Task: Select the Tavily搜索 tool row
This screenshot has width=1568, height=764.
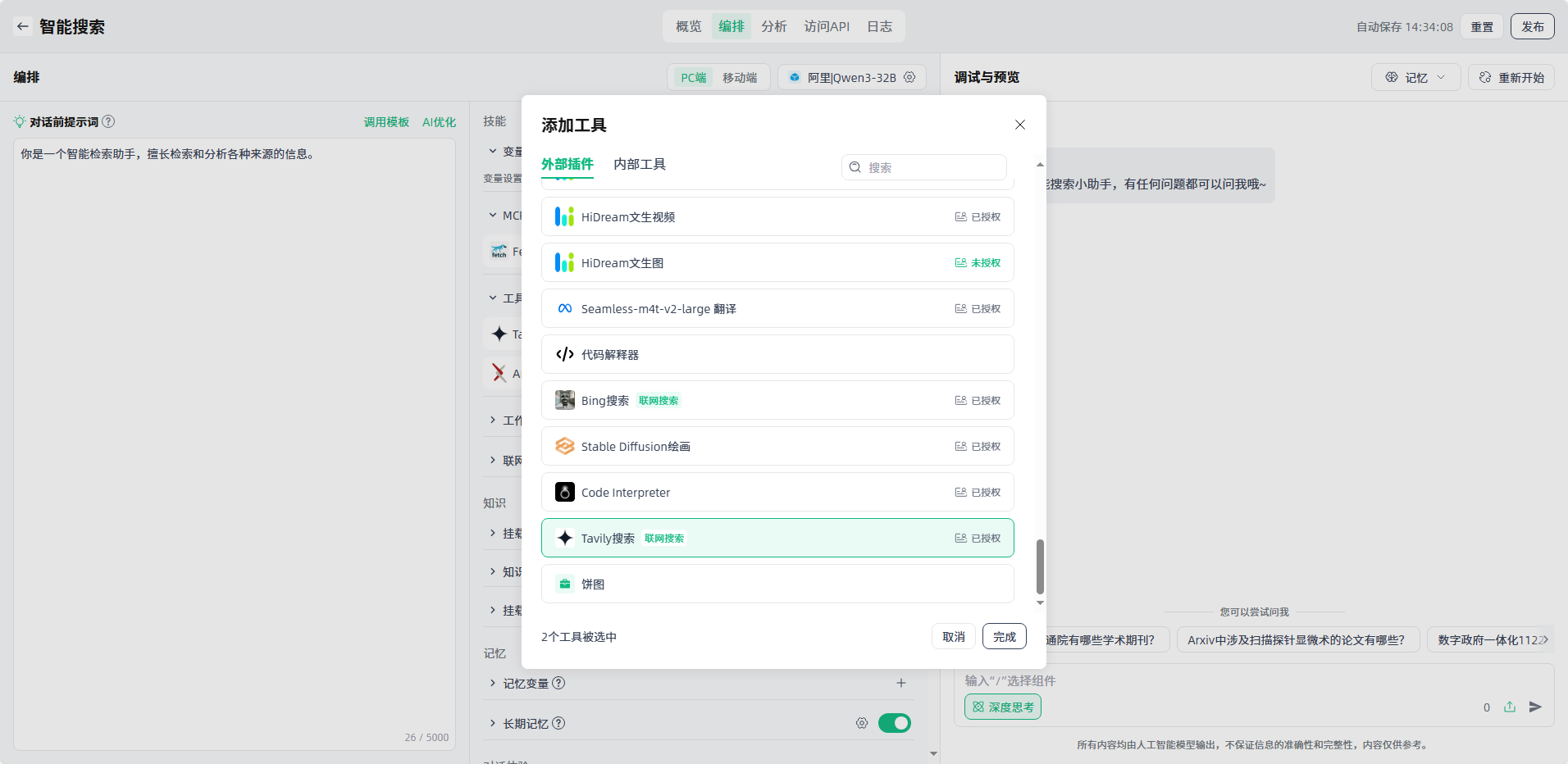Action: coord(777,538)
